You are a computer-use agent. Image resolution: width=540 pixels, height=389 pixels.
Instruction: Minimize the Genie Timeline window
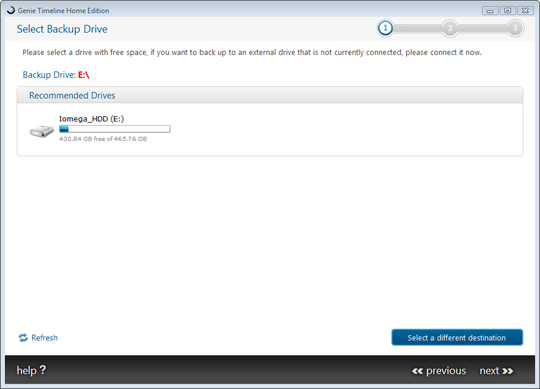490,11
